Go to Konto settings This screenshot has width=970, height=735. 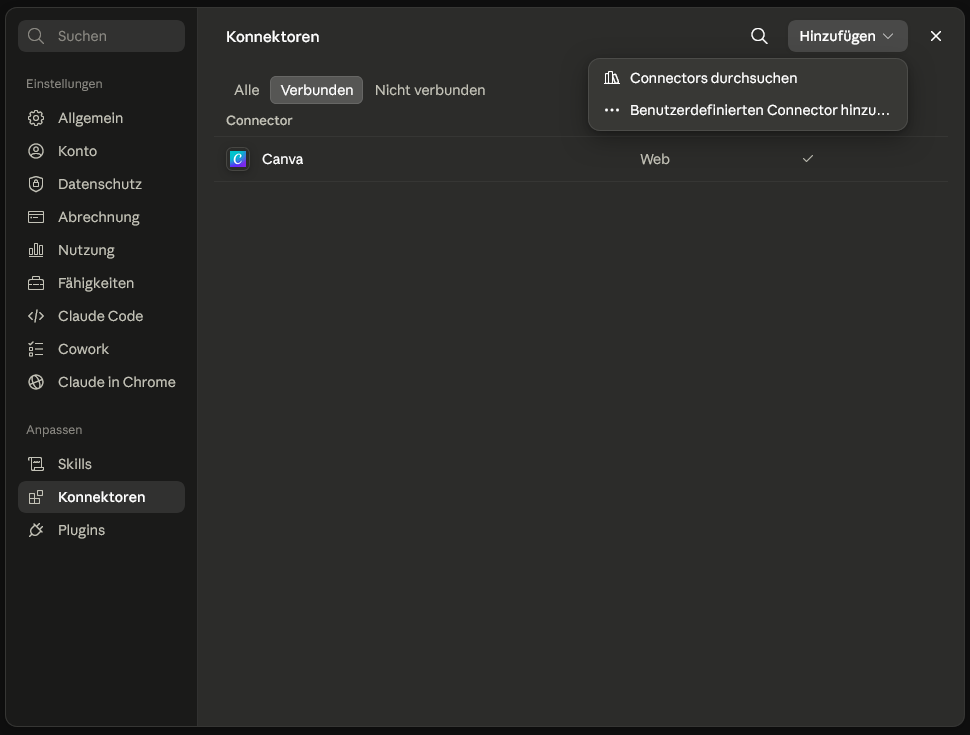[101, 151]
